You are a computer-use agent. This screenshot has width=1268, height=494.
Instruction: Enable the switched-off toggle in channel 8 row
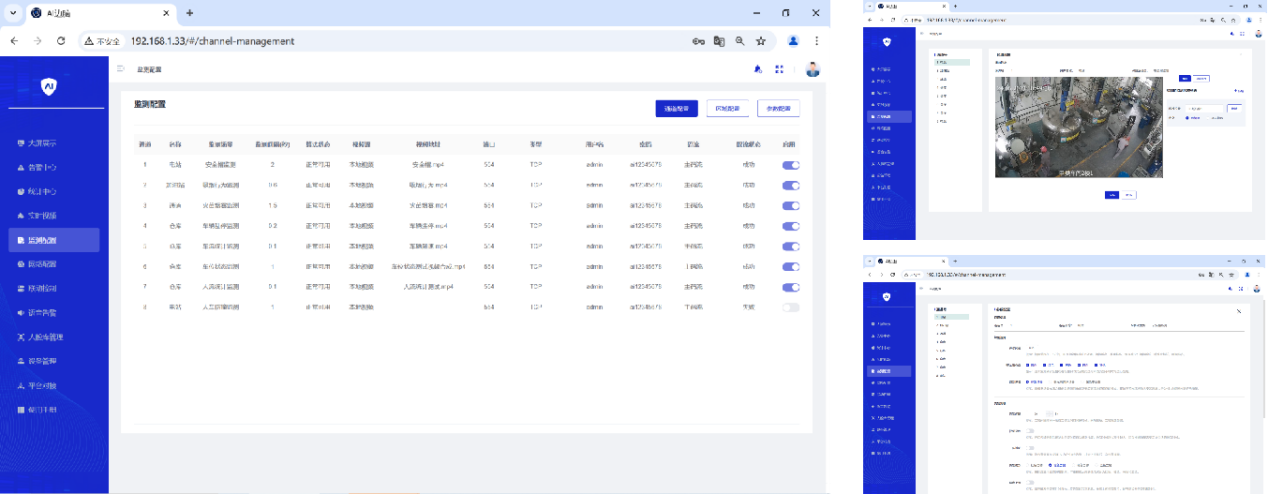coord(790,307)
